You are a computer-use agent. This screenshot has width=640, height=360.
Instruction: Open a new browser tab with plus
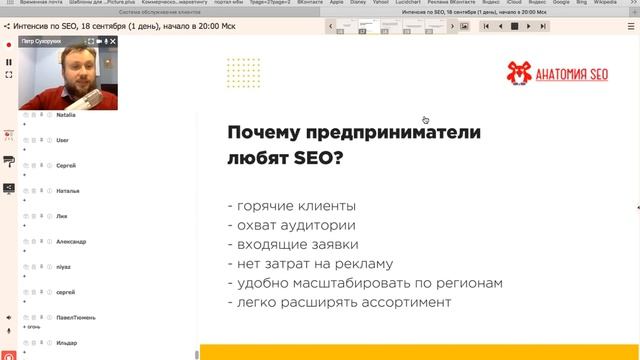(x=634, y=12)
